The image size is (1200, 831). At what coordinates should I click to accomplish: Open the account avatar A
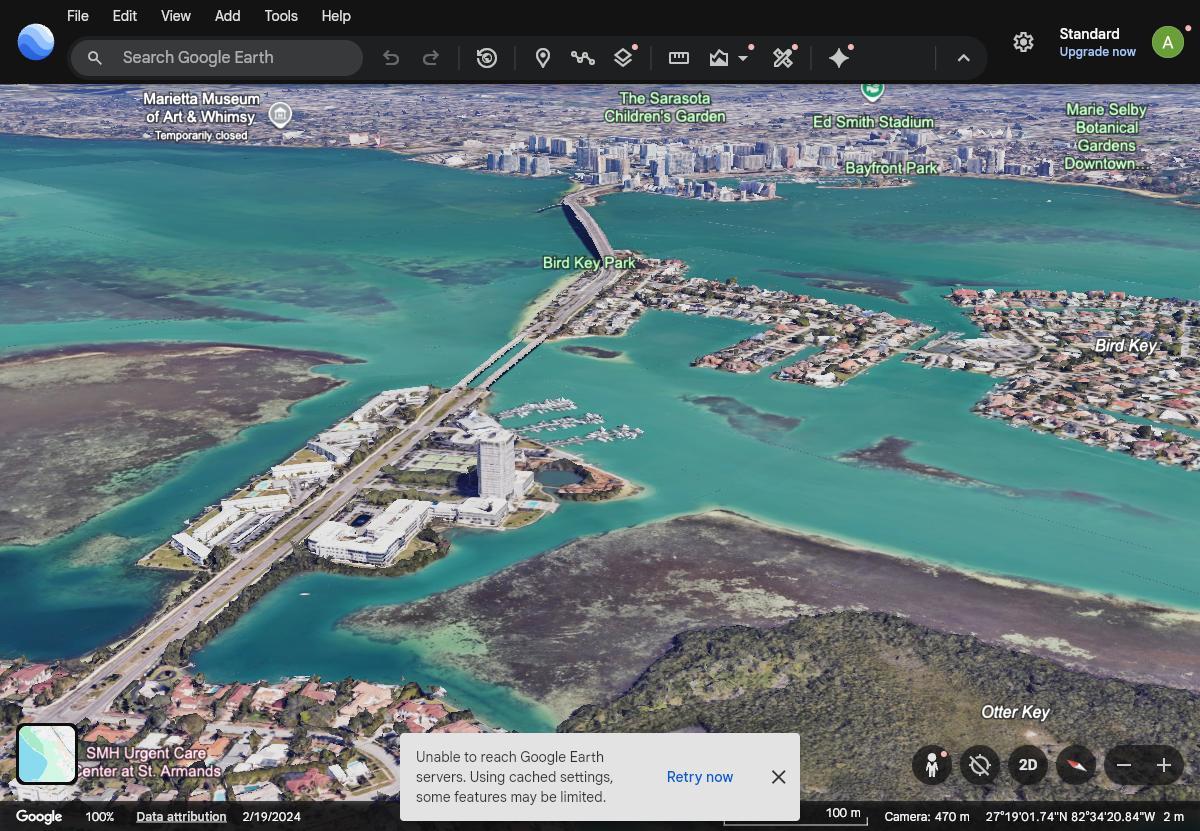click(x=1168, y=42)
